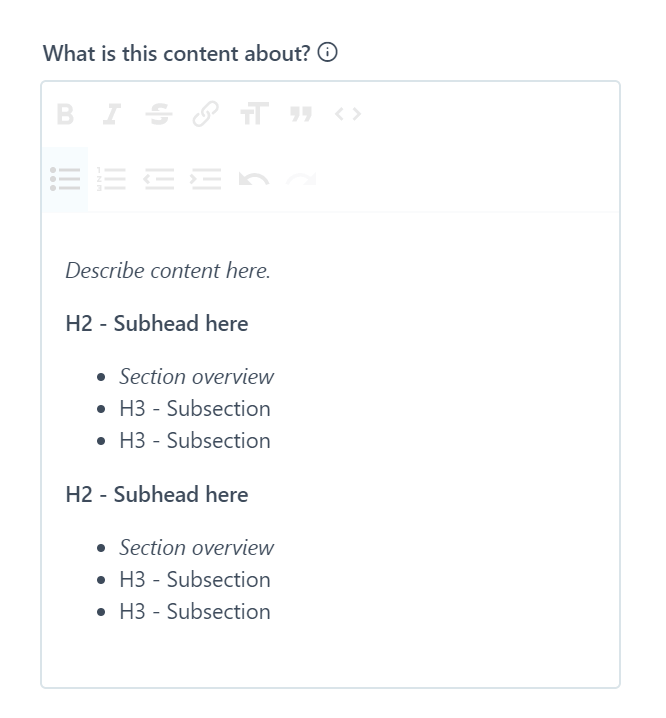The width and height of the screenshot is (666, 718).
Task: Increase the indent level
Action: click(206, 179)
